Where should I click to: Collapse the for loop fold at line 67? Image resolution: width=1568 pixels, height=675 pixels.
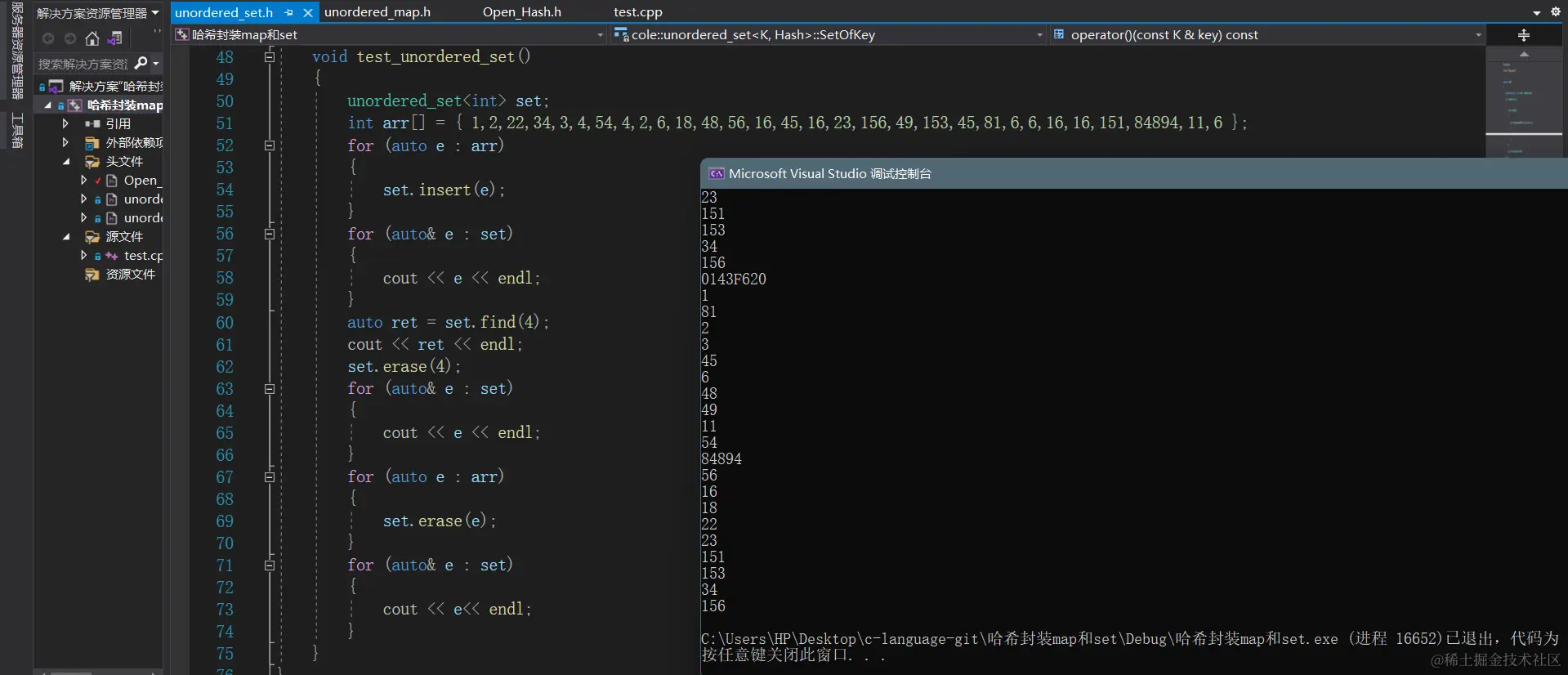click(269, 477)
